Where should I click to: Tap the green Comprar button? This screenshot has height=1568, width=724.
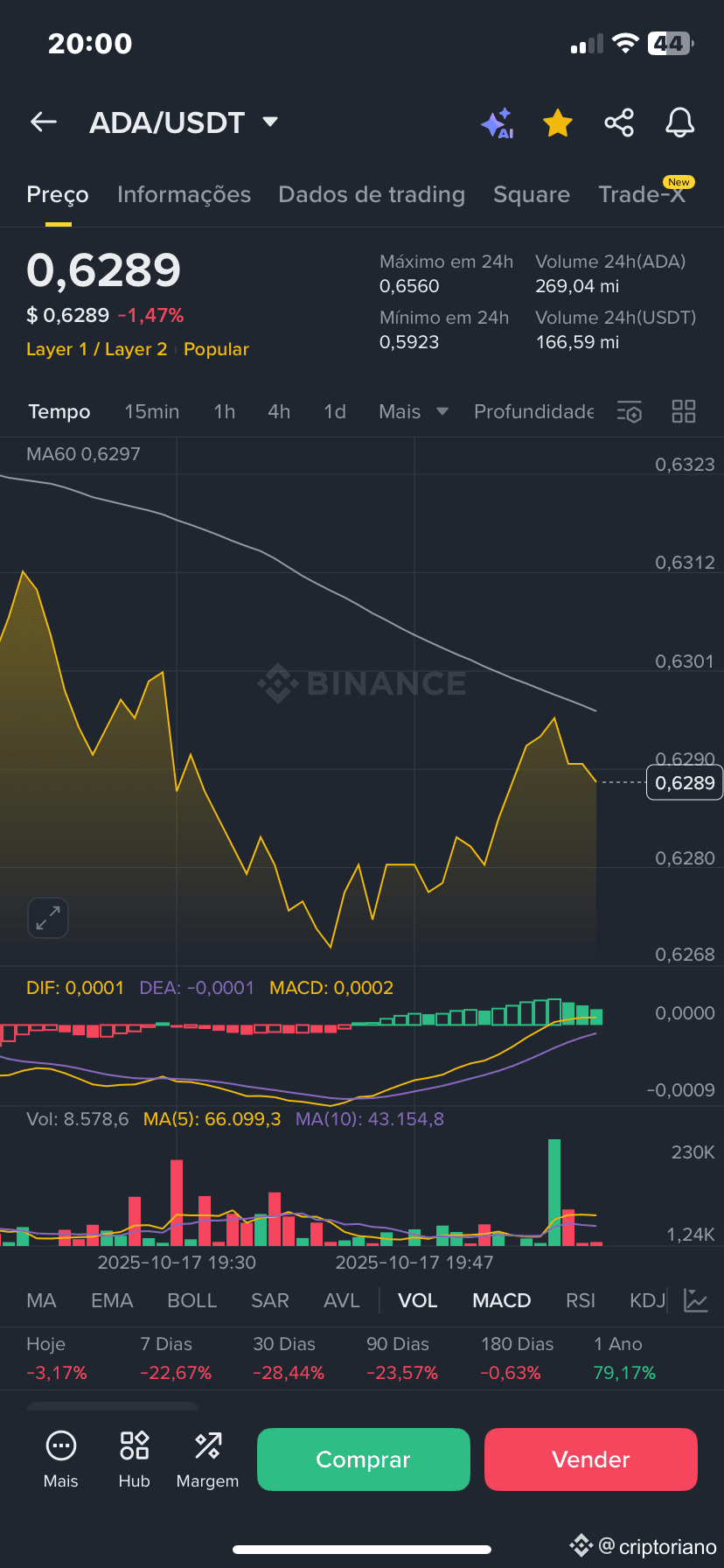(364, 1459)
